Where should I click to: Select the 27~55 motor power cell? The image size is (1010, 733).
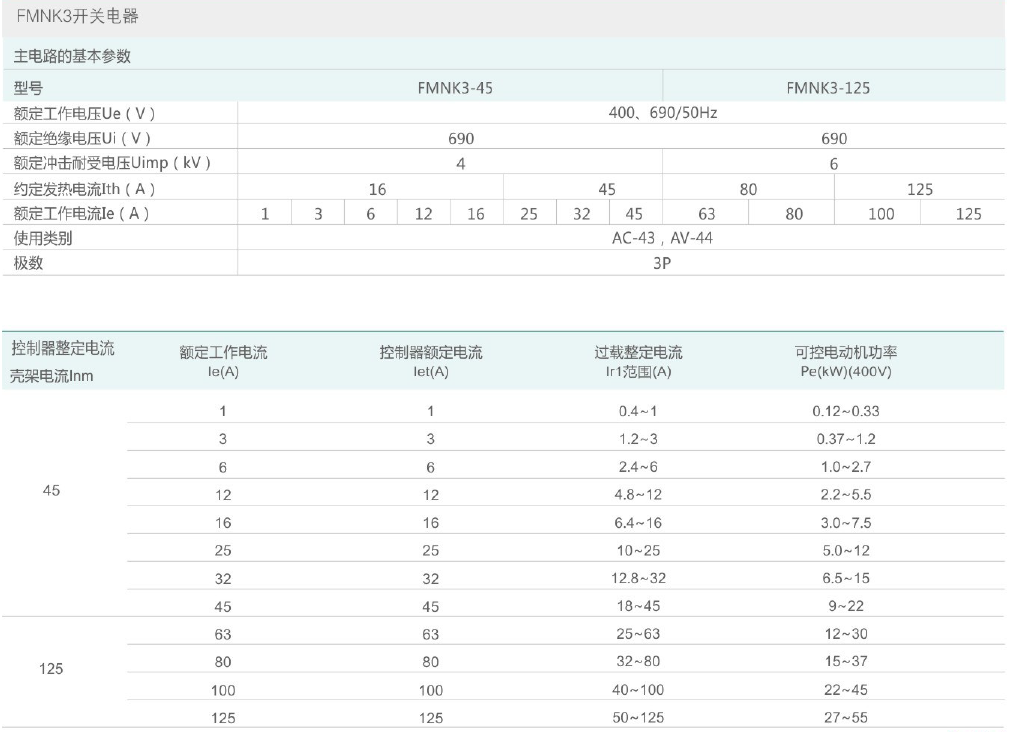click(845, 716)
